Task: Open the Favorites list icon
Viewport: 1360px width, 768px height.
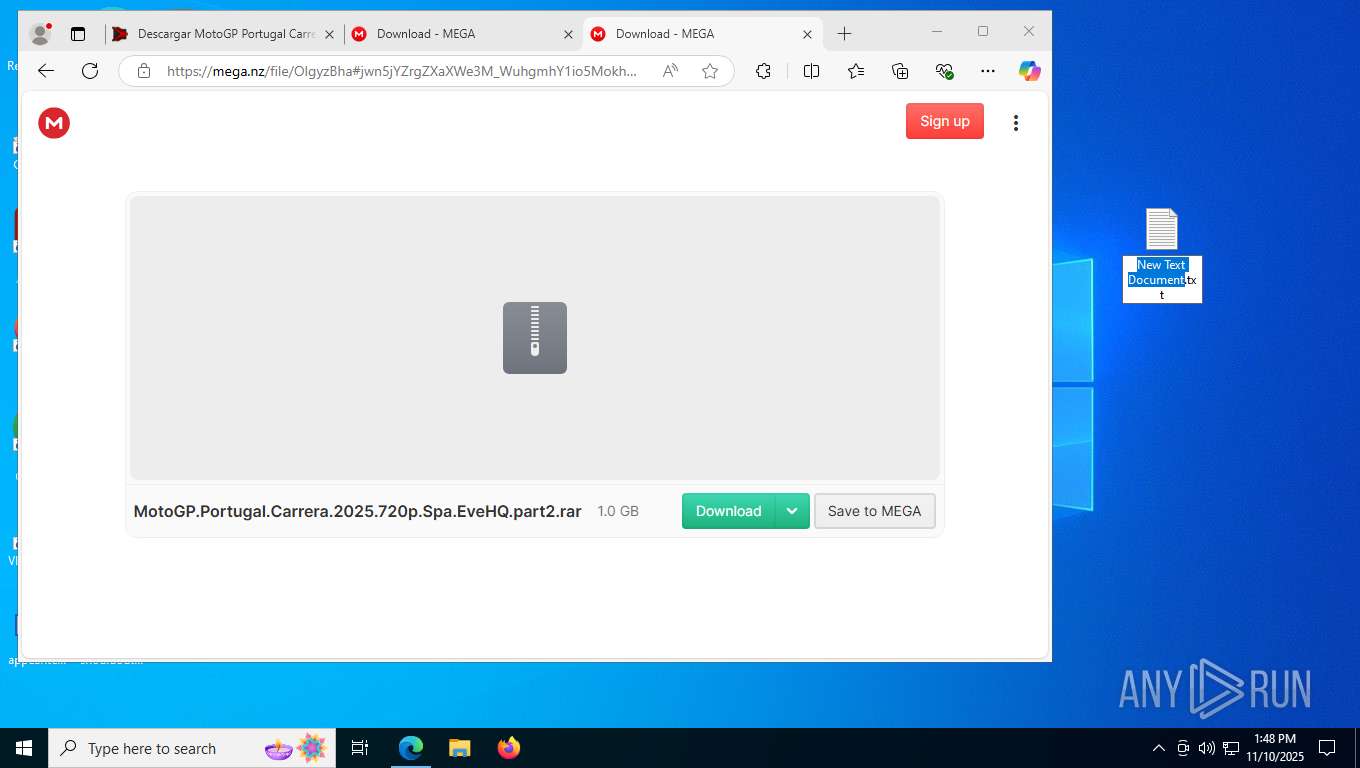Action: click(x=856, y=71)
